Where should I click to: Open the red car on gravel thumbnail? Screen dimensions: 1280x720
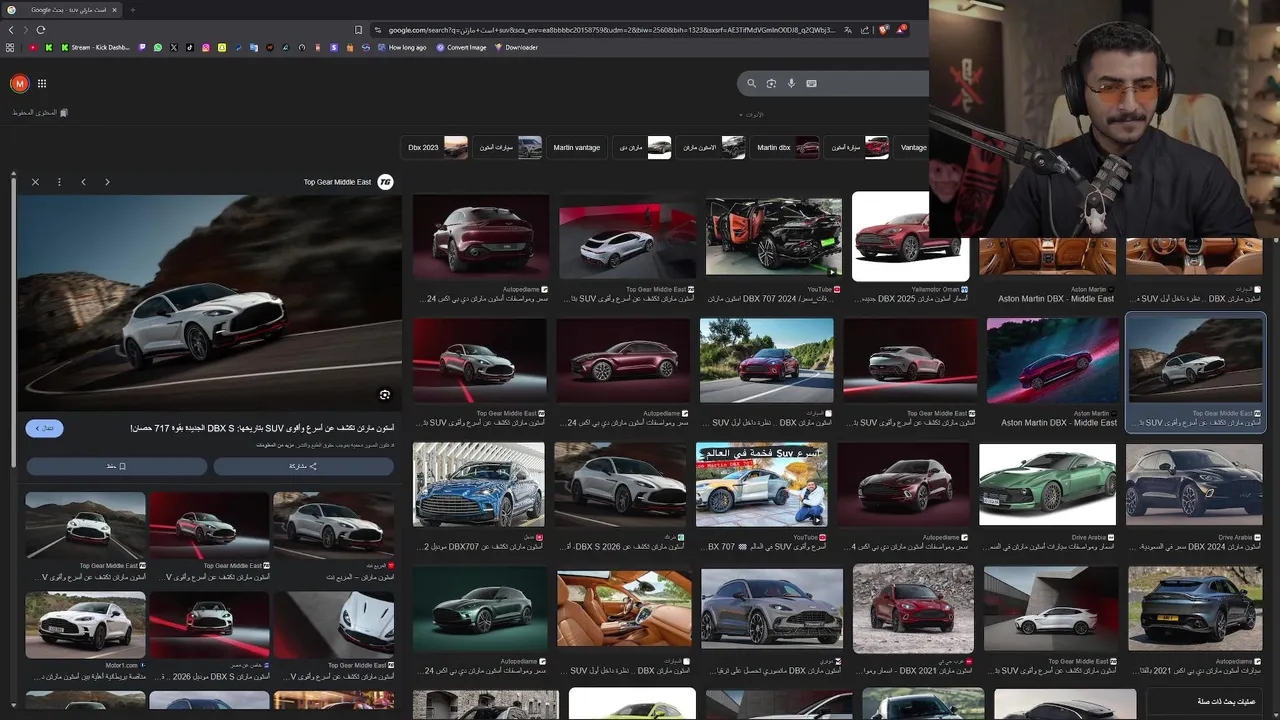coord(913,609)
